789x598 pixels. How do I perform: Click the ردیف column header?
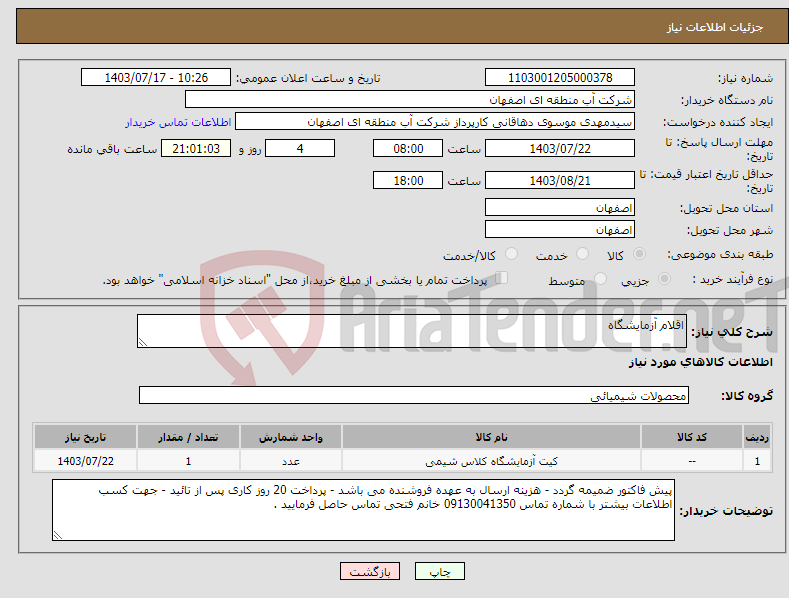757,437
